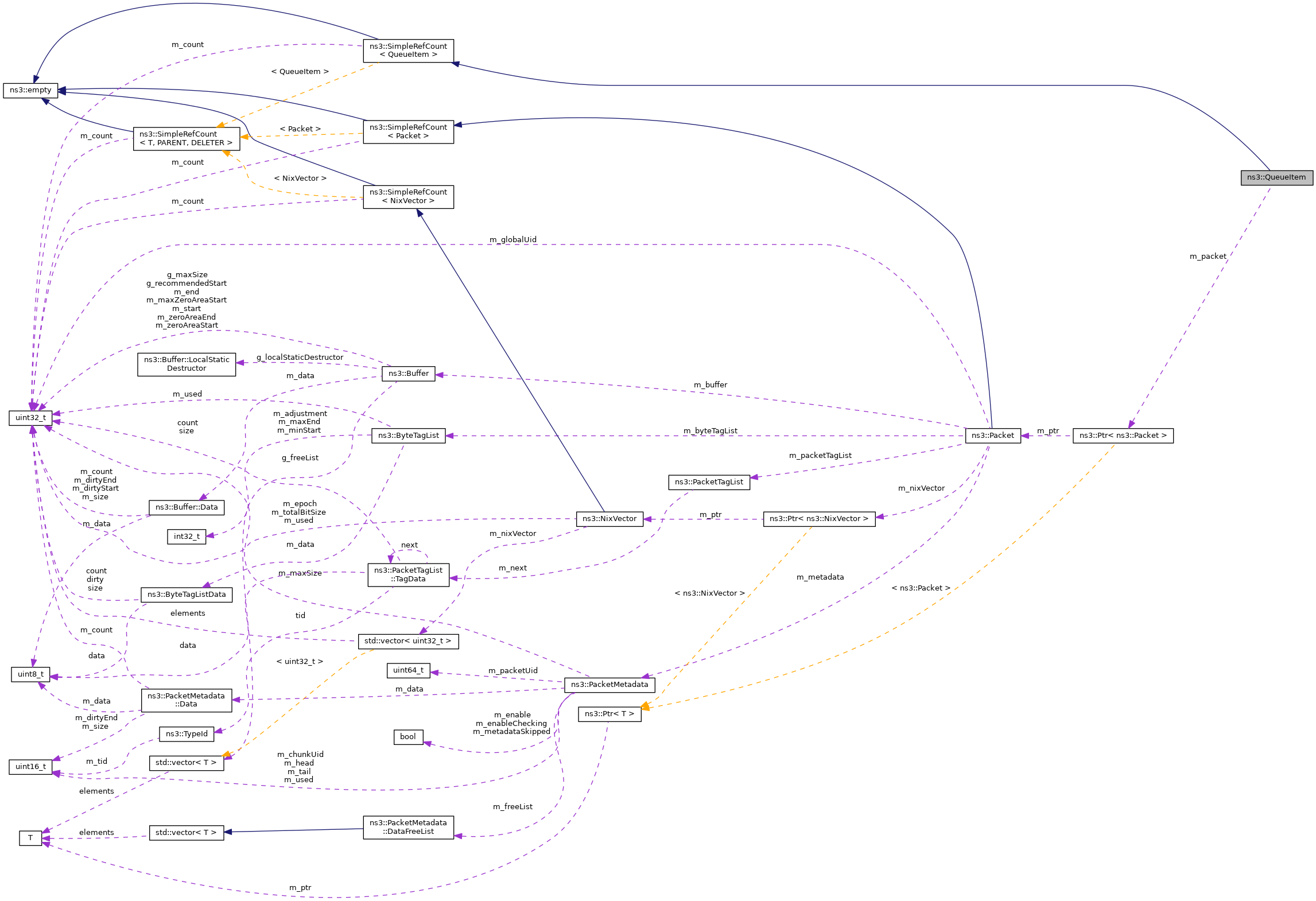Select the ns3::Packet node

point(993,436)
